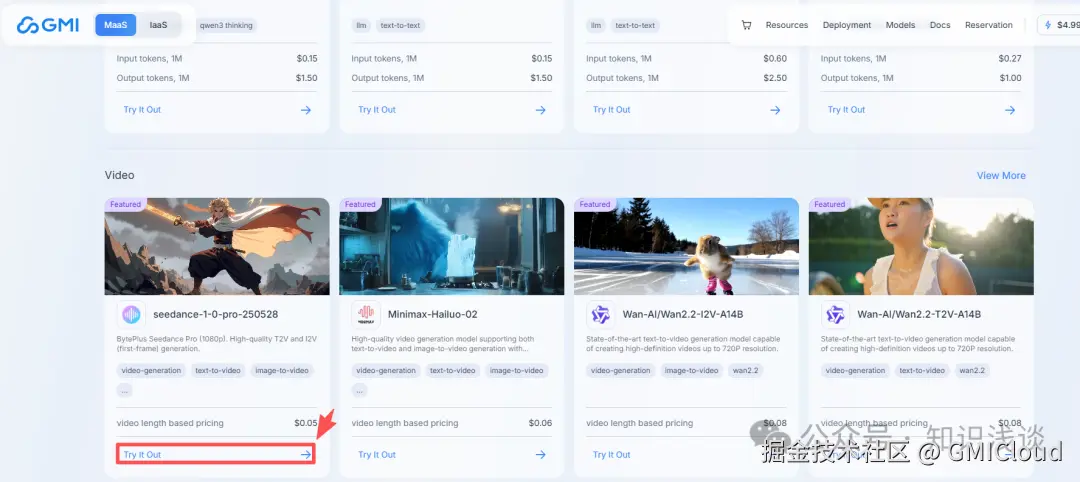Open seedance anime swordsman thumbnail
The image size is (1080, 482).
click(x=217, y=247)
